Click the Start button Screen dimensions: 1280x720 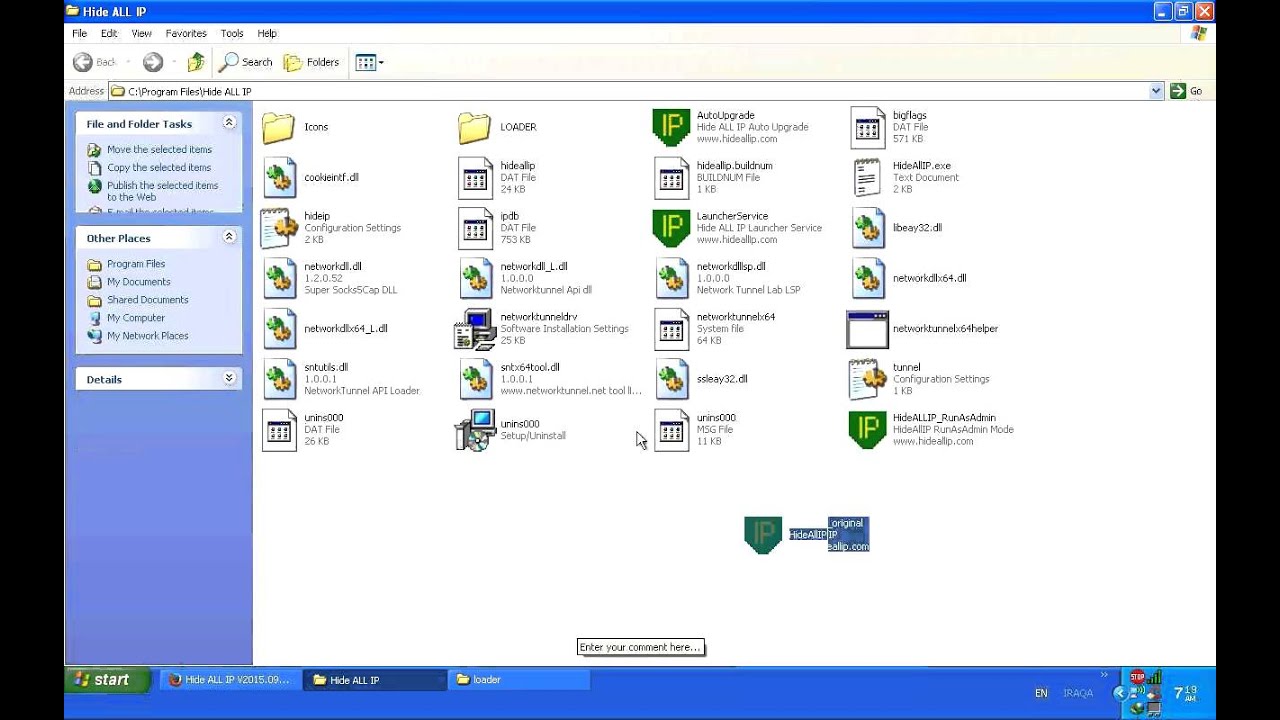pos(108,680)
